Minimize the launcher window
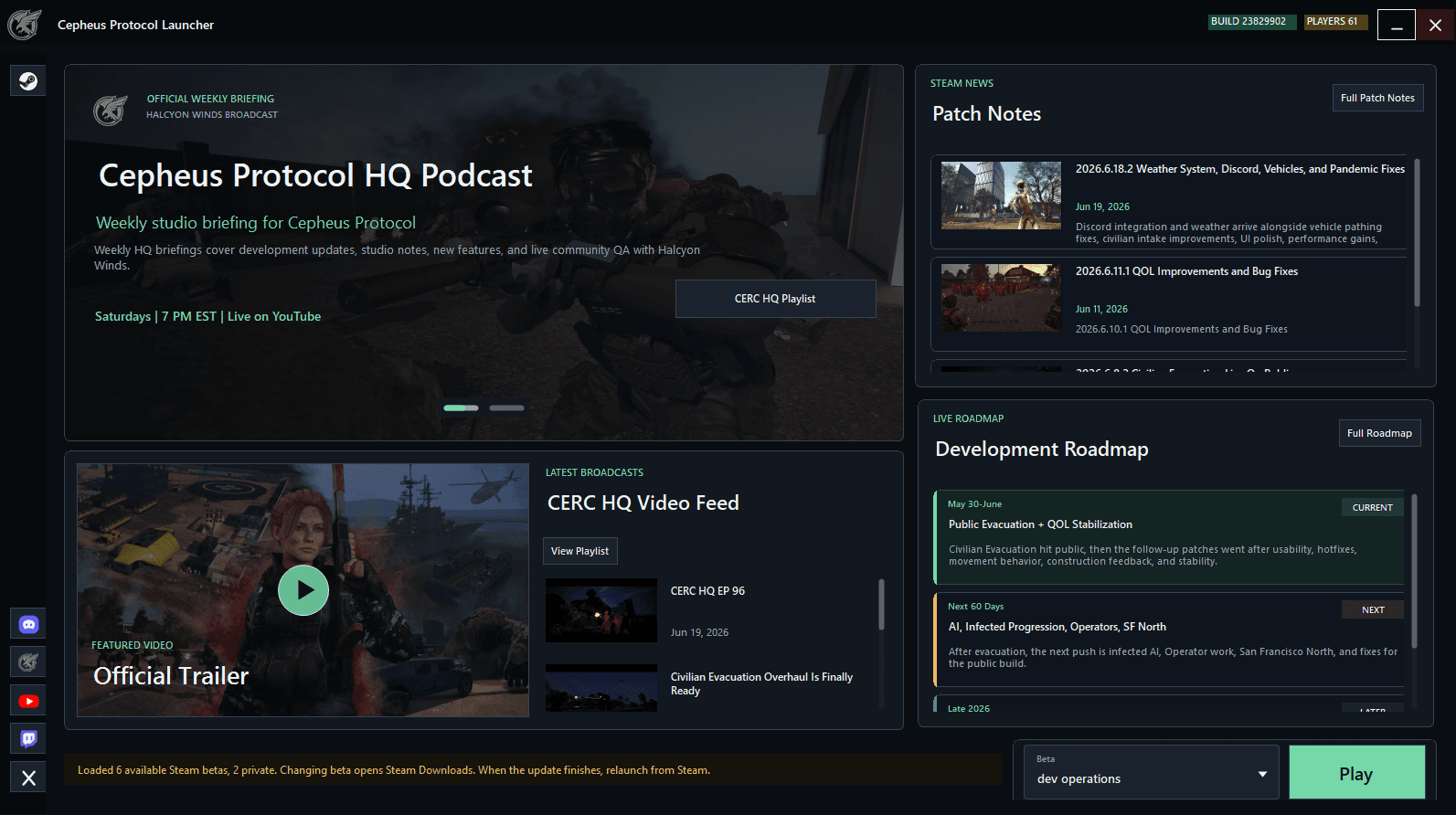This screenshot has width=1456, height=815. click(x=1397, y=25)
